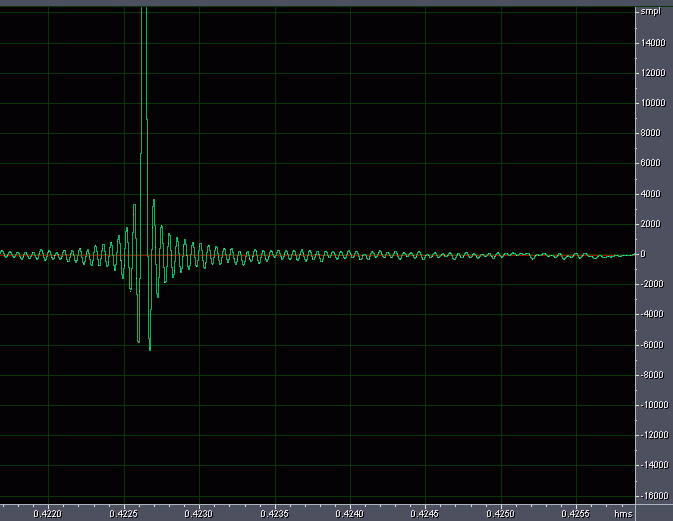Click the smpl amplitude units label

coord(651,12)
